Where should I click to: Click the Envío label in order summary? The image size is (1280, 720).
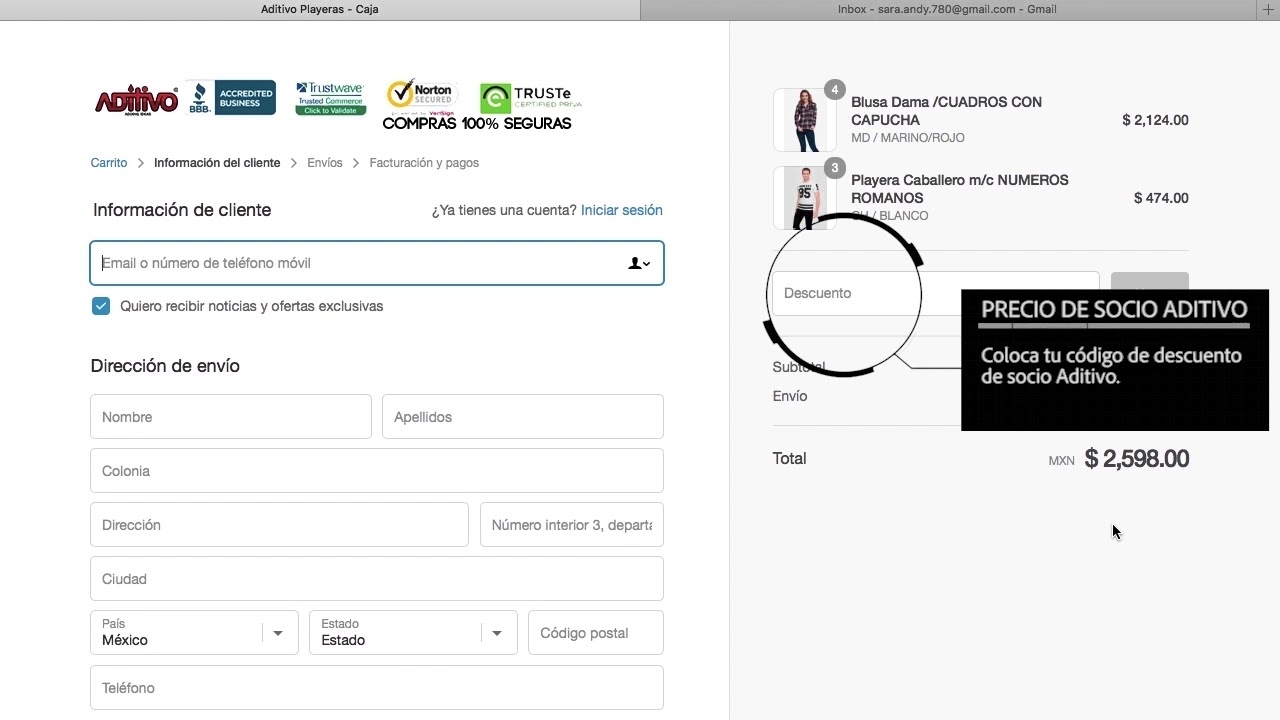tap(790, 396)
